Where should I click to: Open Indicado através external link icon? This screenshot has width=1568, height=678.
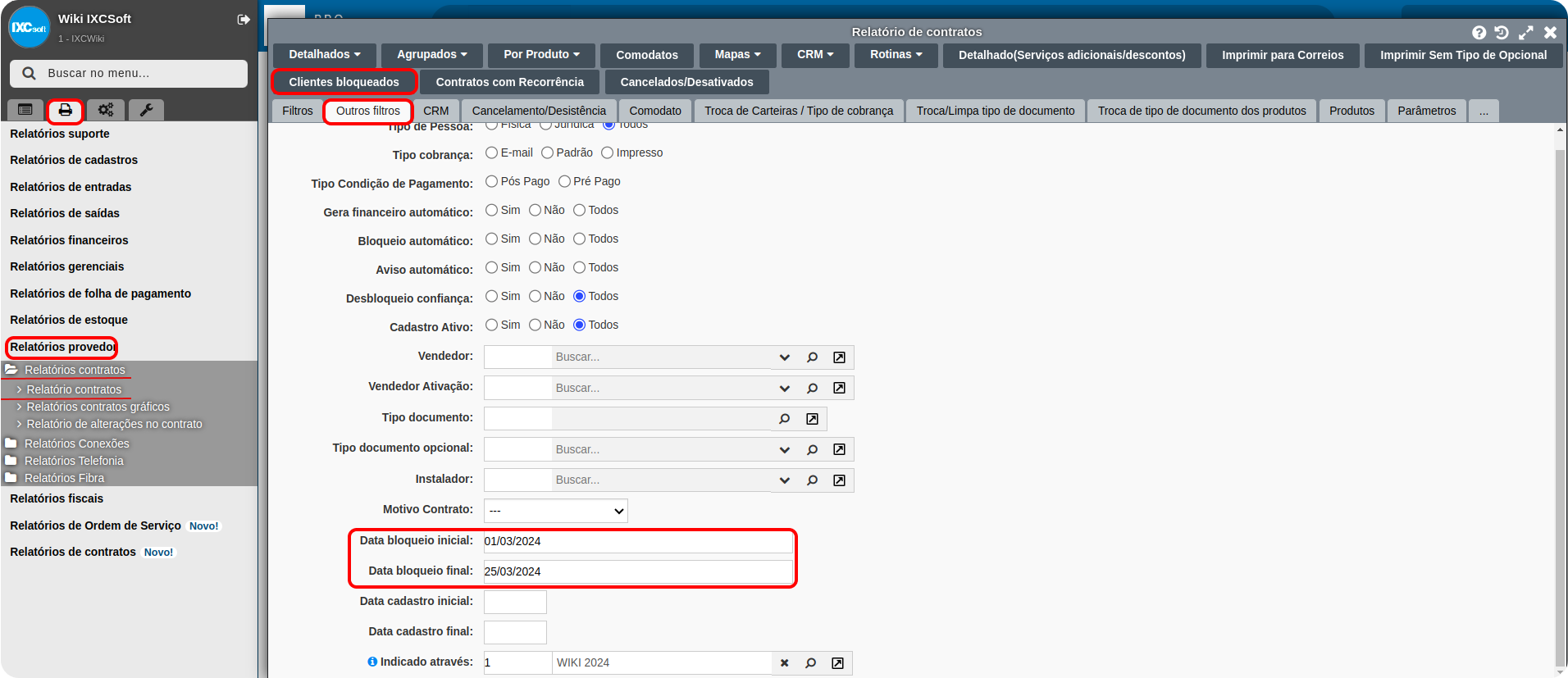click(x=837, y=663)
